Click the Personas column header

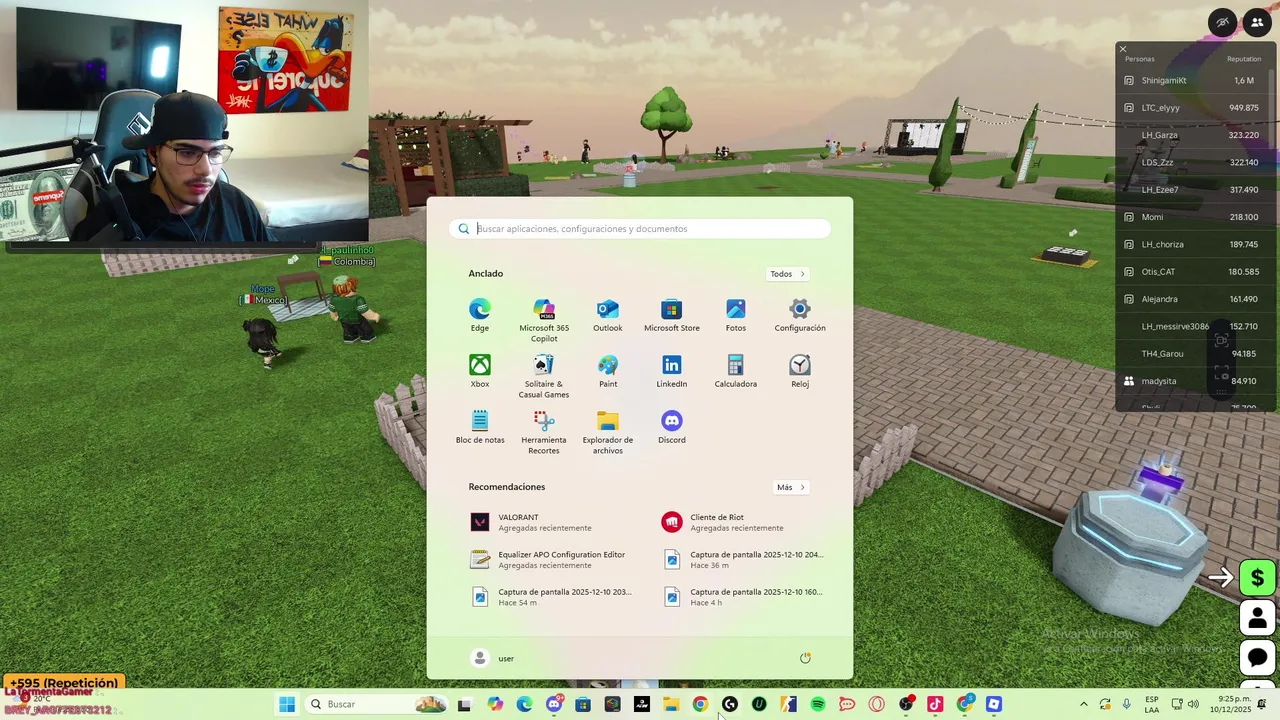click(1139, 59)
